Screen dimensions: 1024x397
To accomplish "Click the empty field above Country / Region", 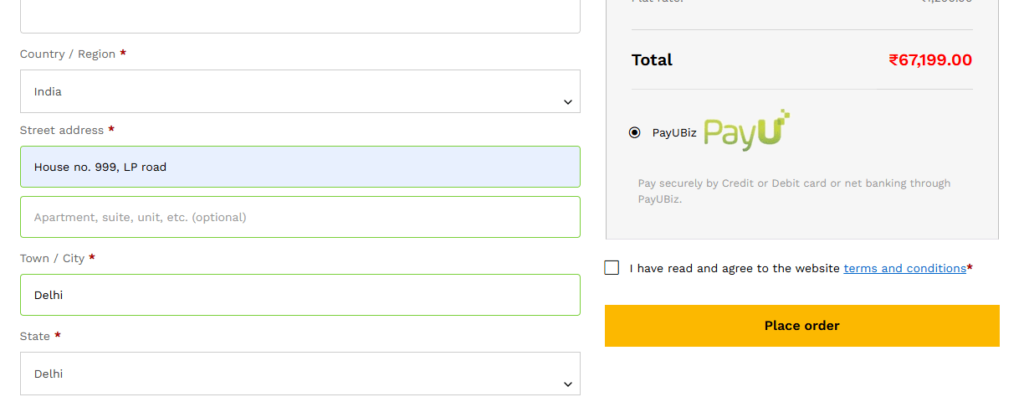I will coord(300,16).
